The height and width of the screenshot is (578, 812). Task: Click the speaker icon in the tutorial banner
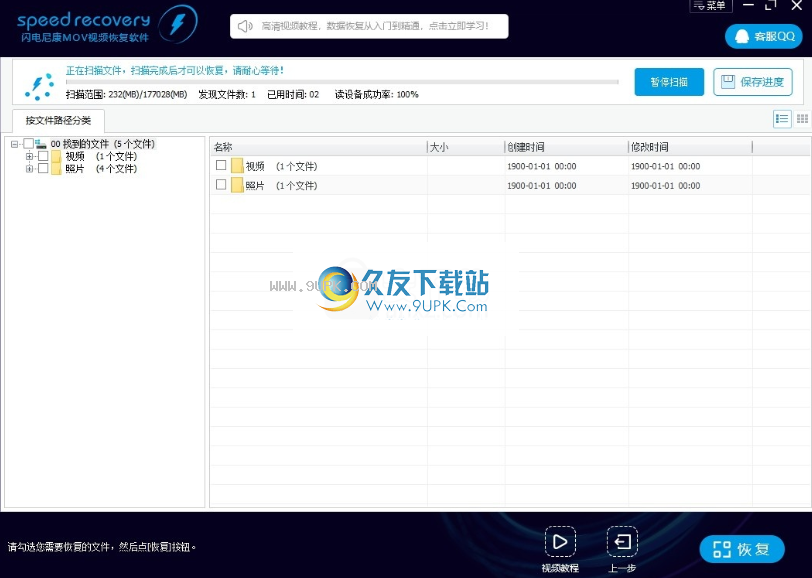(x=244, y=26)
